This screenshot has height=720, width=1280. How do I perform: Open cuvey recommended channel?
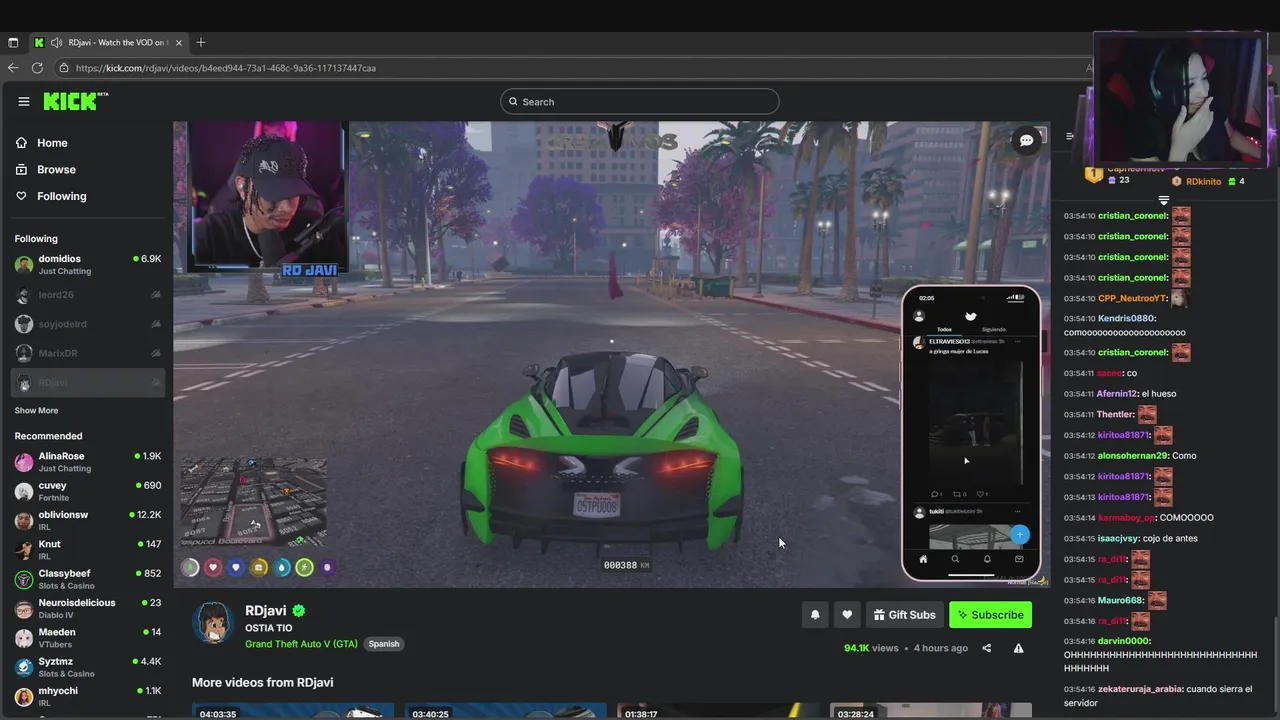pos(88,491)
